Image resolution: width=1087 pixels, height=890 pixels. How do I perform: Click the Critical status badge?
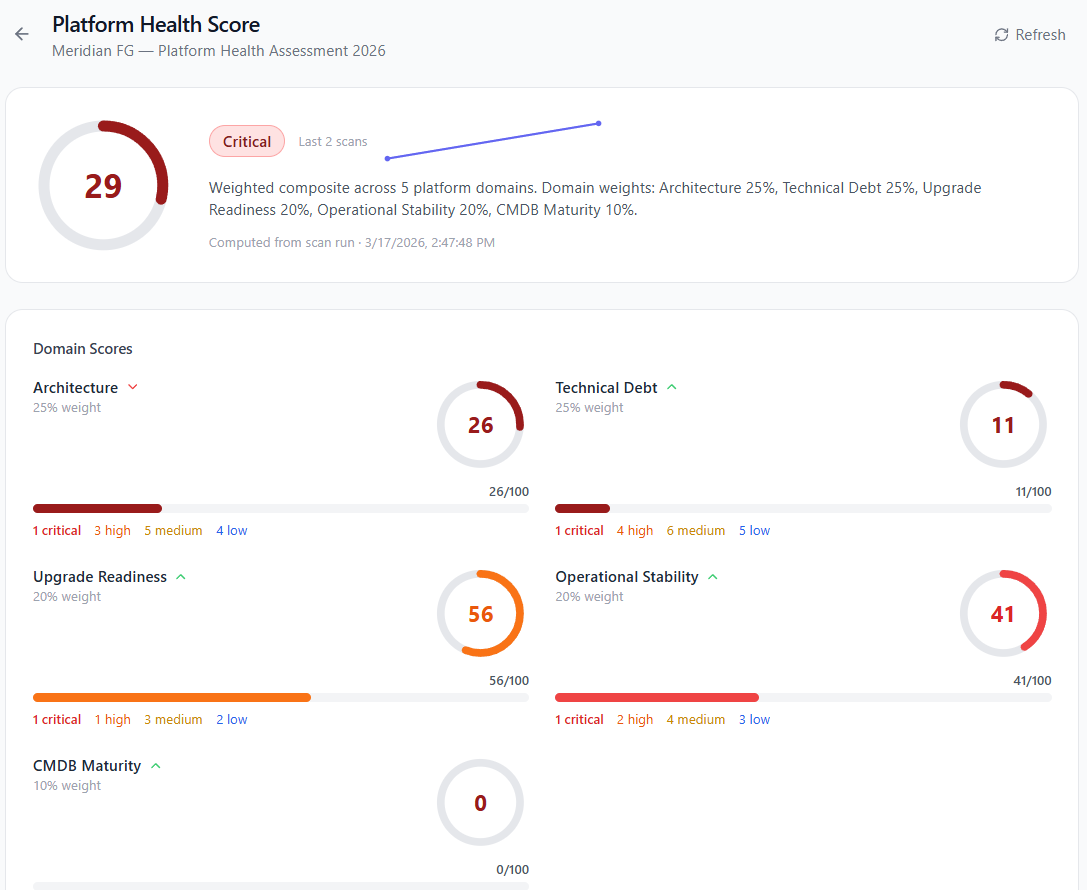[x=247, y=142]
